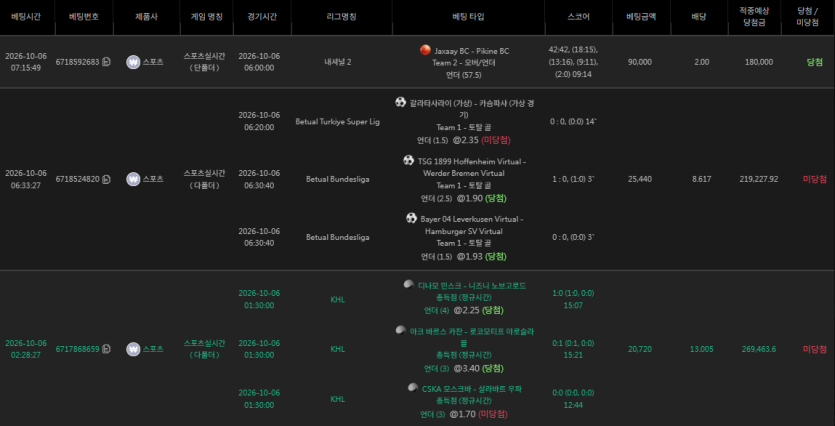Click the hockey puck icon beside CSKA 모스크바
Image resolution: width=835 pixels, height=426 pixels.
(x=413, y=388)
